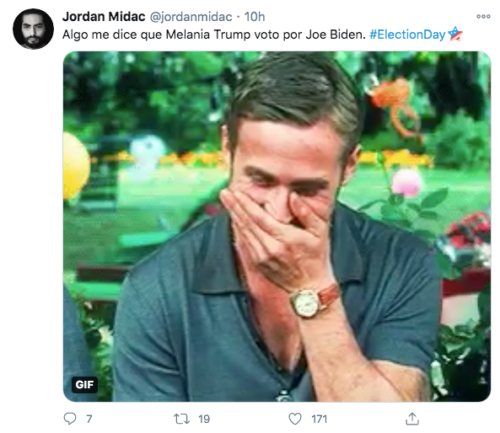Click the tweet text about Melania Trump
This screenshot has height=433, width=500.
point(214,34)
